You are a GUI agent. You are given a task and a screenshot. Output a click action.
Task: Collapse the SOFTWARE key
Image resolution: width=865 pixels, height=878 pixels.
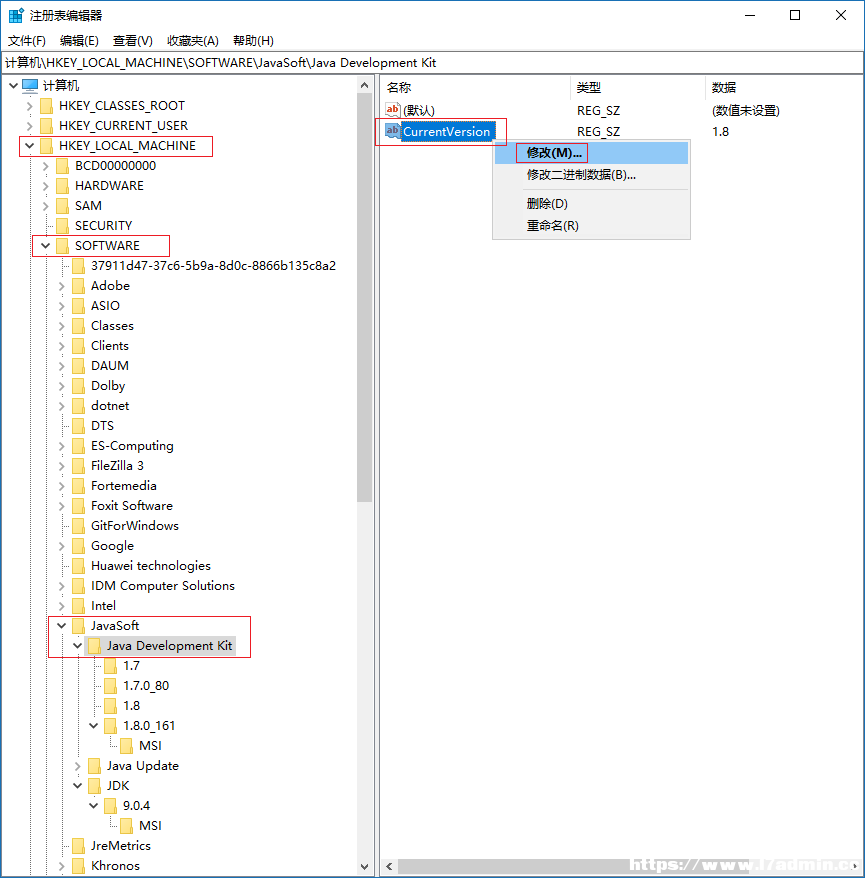(x=45, y=246)
